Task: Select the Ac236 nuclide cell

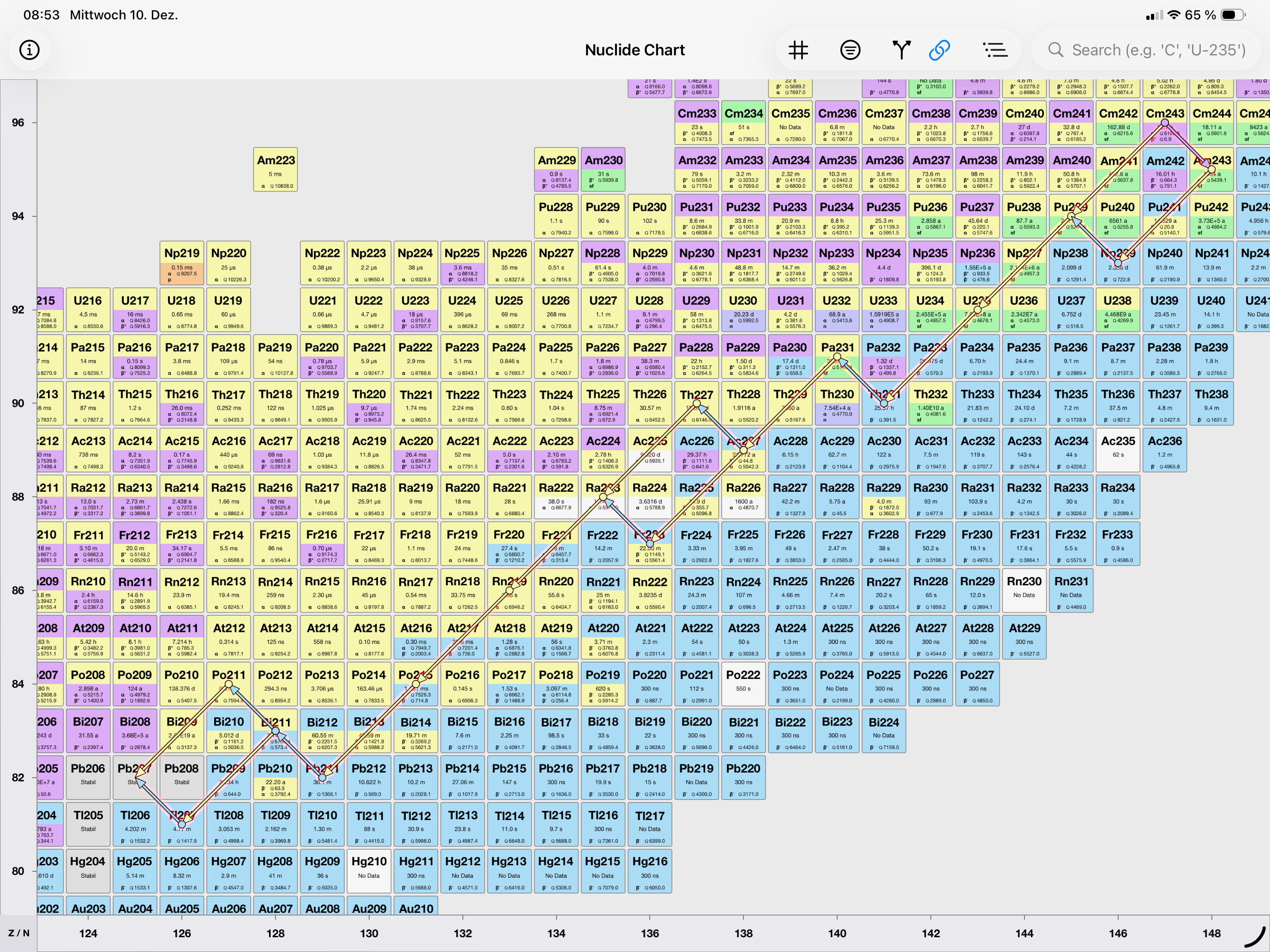Action: pos(1164,451)
